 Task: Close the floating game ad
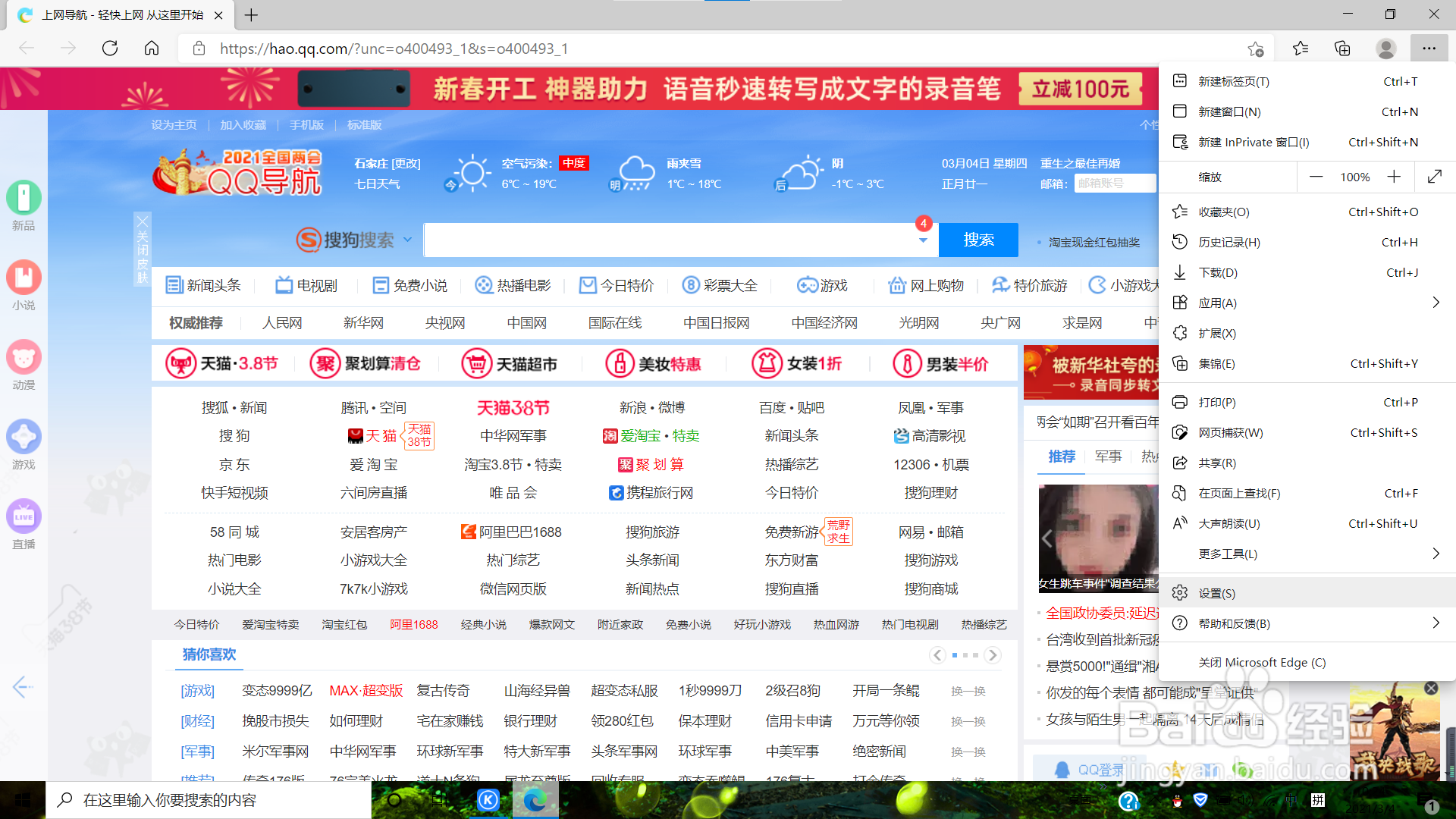point(1431,688)
